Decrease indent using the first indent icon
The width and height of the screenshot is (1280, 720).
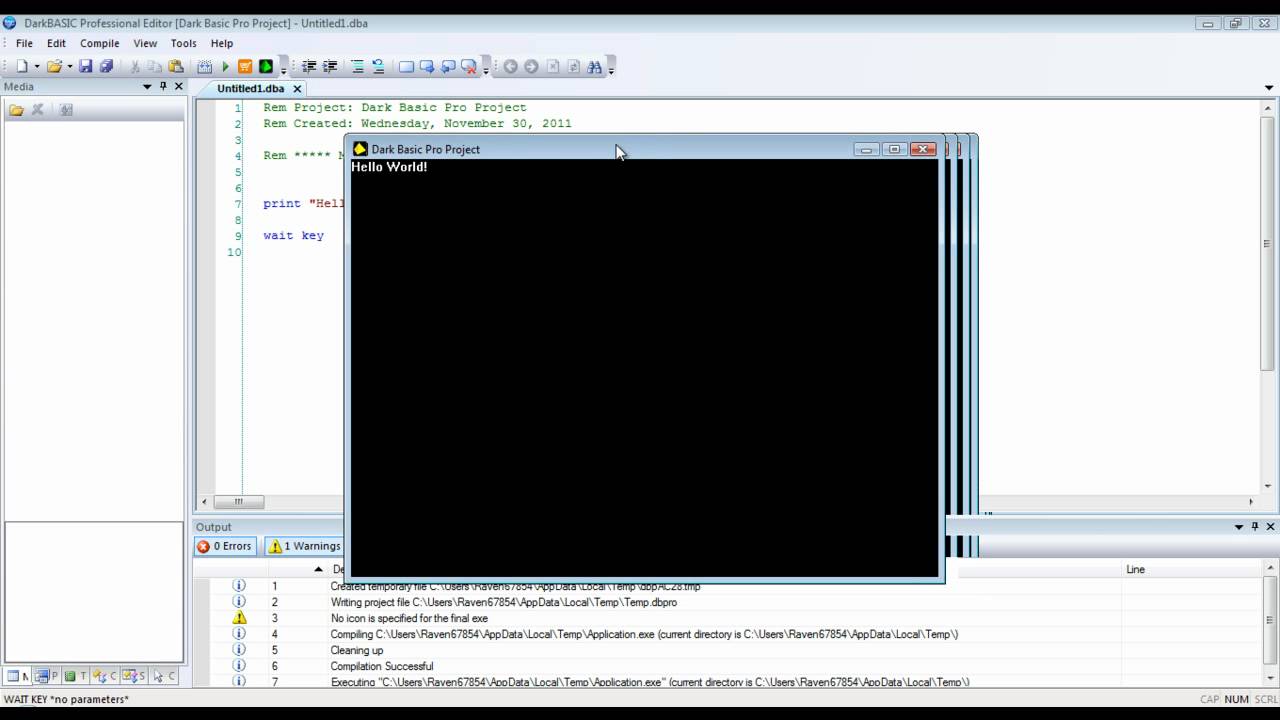coord(309,66)
